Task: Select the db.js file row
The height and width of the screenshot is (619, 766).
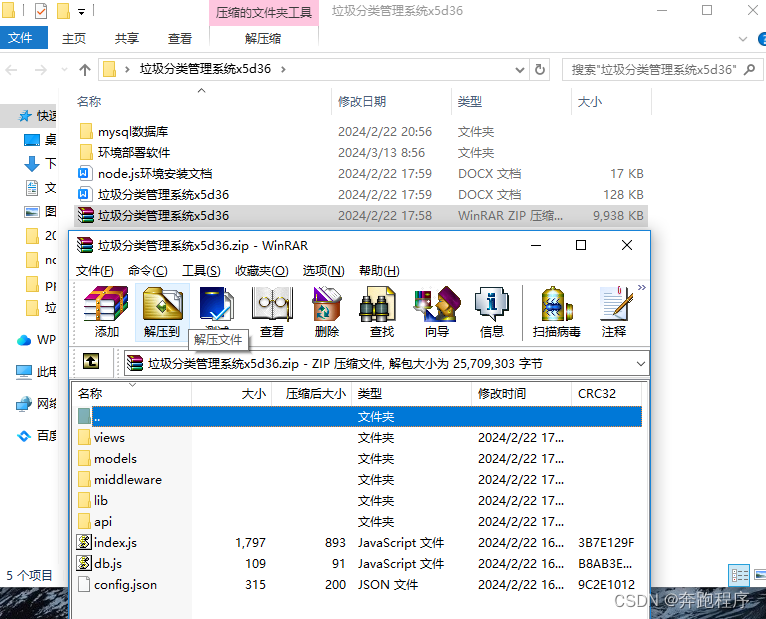Action: coord(359,563)
